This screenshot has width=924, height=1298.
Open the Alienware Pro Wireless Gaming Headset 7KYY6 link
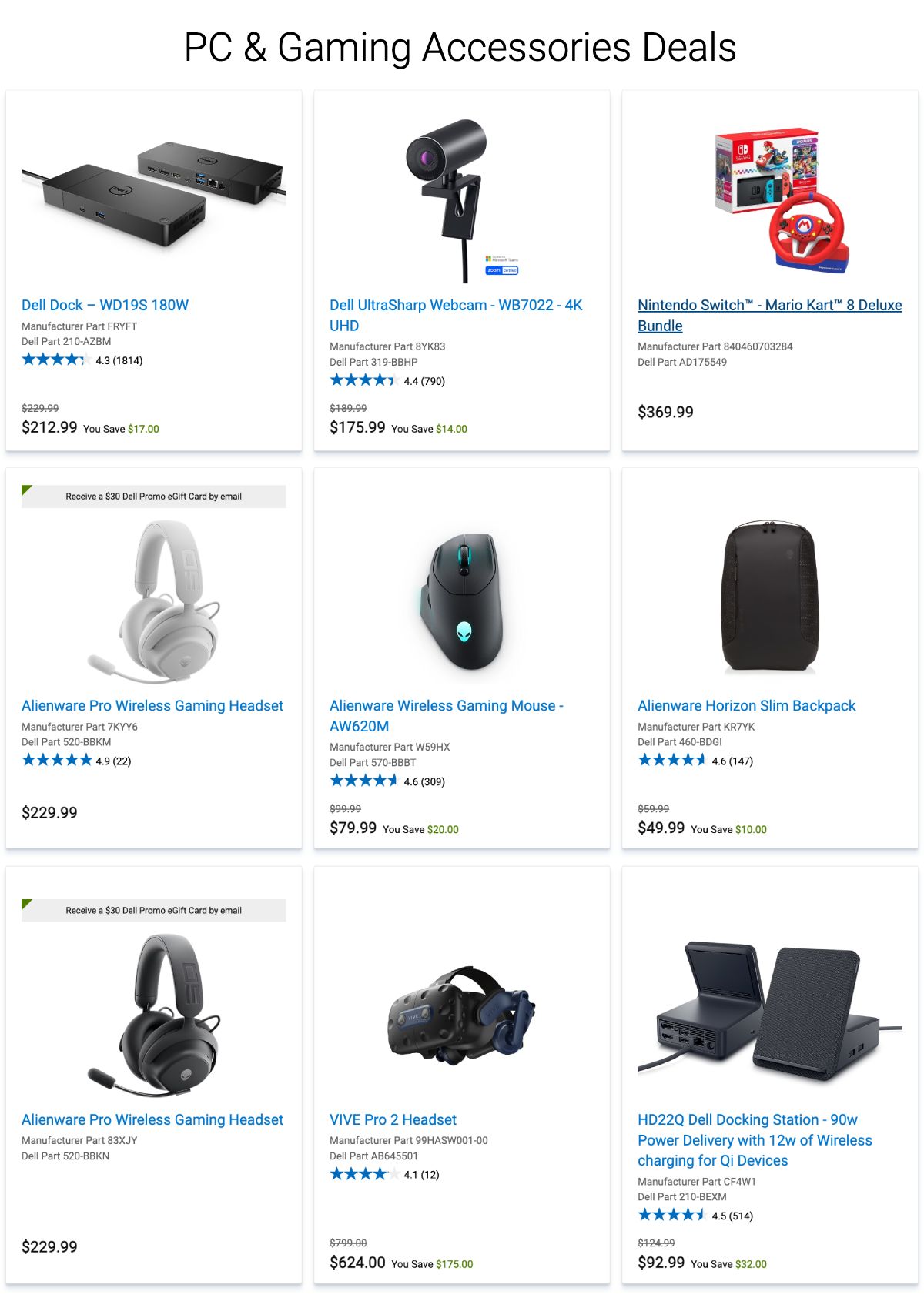click(x=152, y=705)
